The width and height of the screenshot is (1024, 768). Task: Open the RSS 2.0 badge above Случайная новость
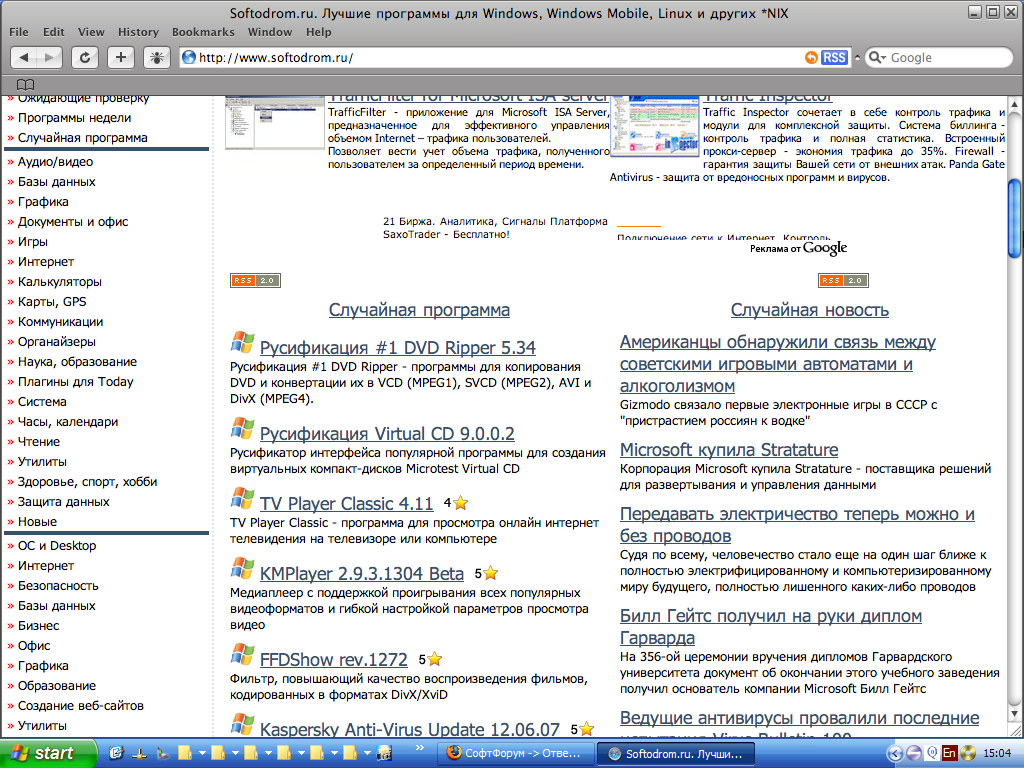click(x=843, y=280)
